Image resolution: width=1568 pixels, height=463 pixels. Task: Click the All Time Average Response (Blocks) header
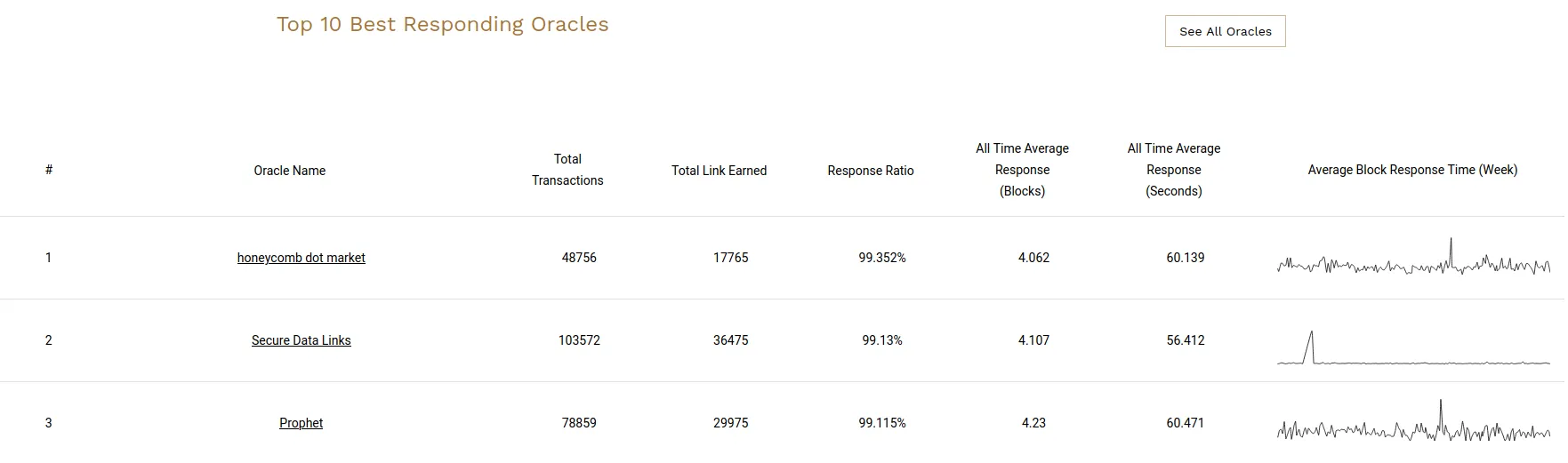[1022, 170]
